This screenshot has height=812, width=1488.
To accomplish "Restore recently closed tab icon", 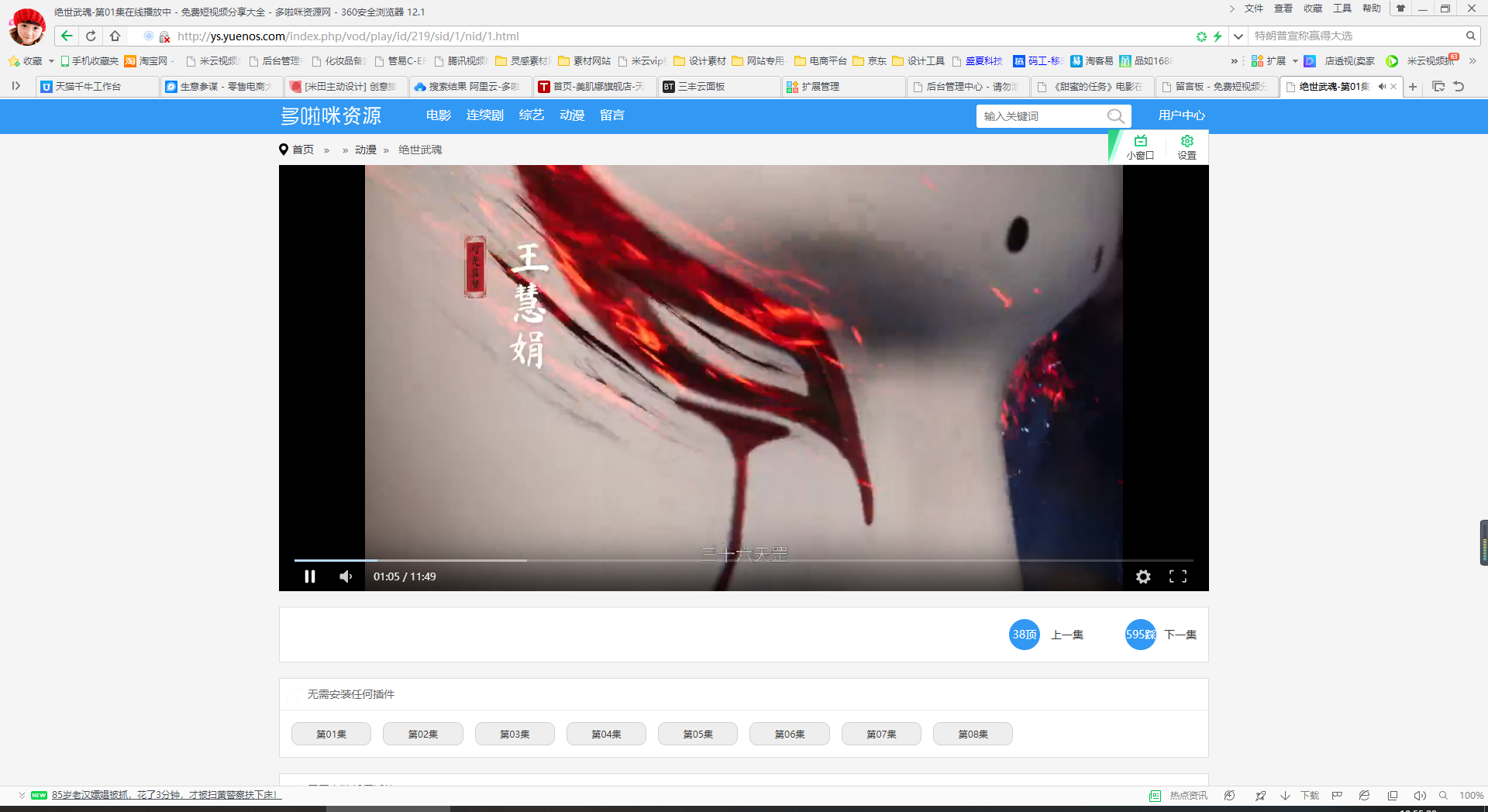I will [1459, 87].
